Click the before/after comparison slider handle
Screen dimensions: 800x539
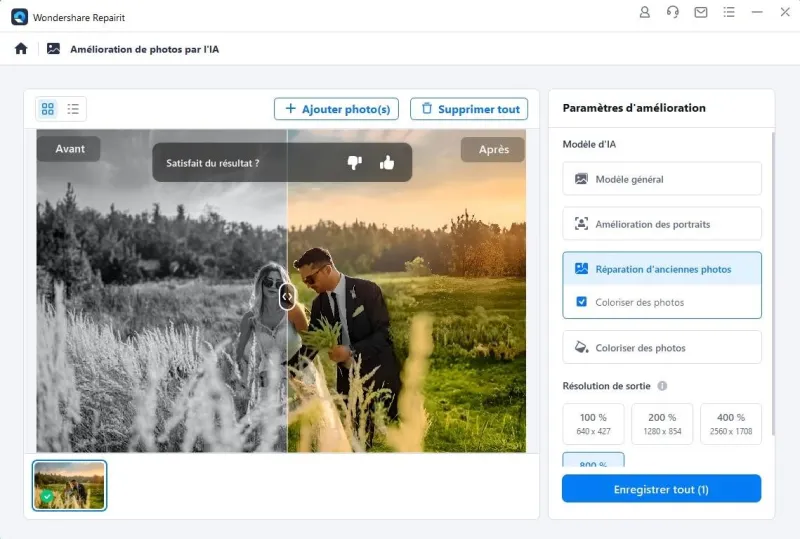pyautogui.click(x=287, y=296)
